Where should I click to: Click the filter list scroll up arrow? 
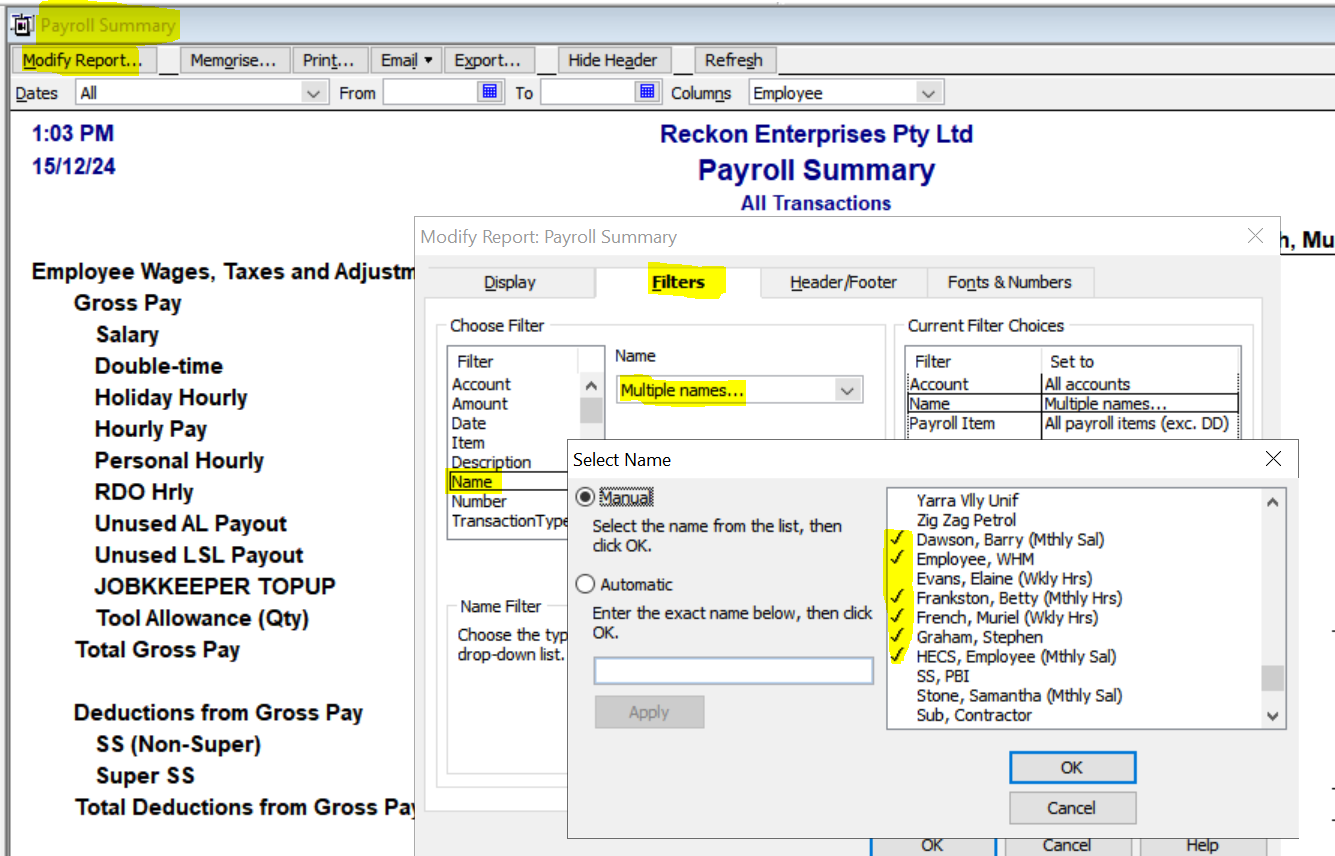click(591, 386)
